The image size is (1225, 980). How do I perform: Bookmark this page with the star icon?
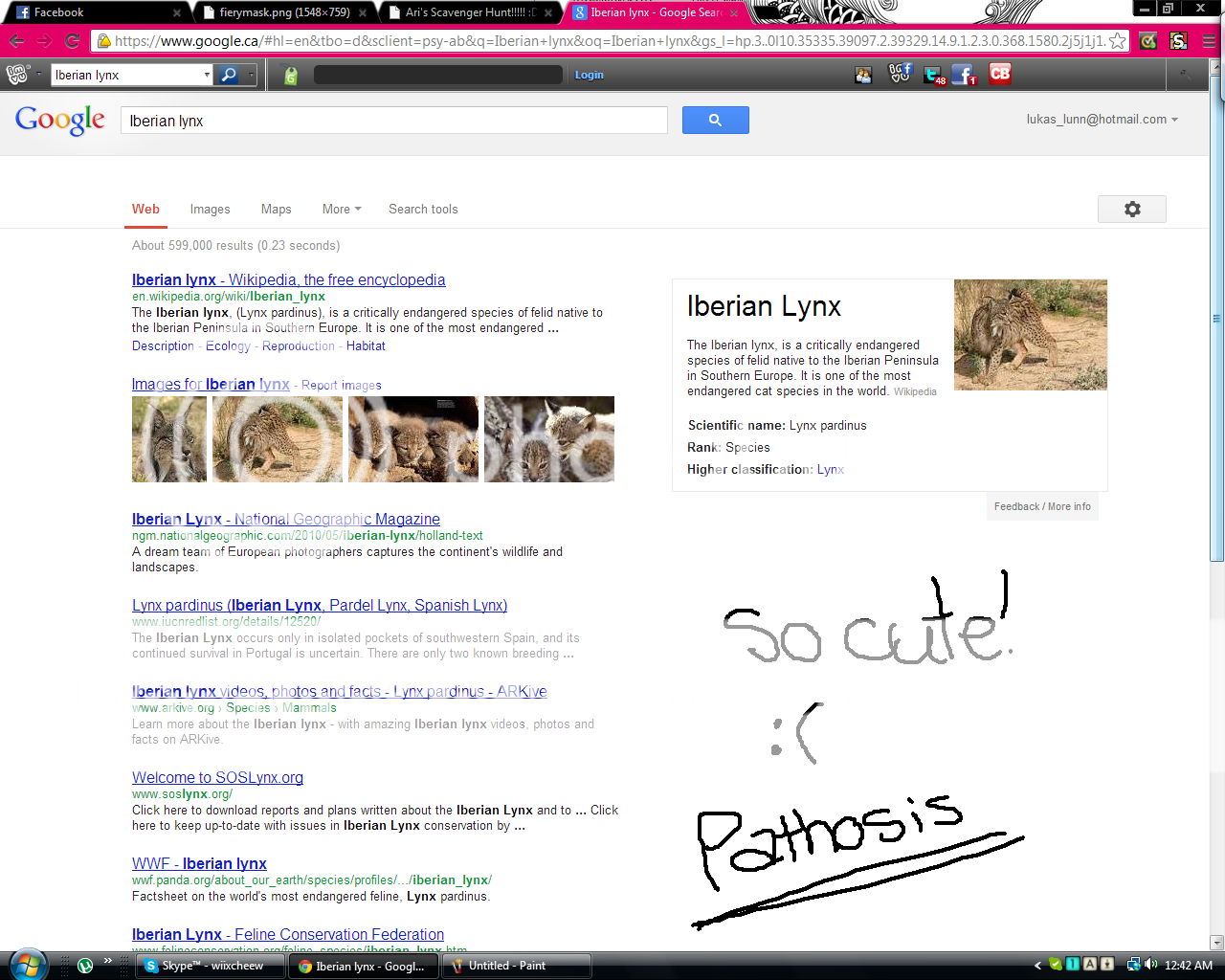pos(1117,41)
